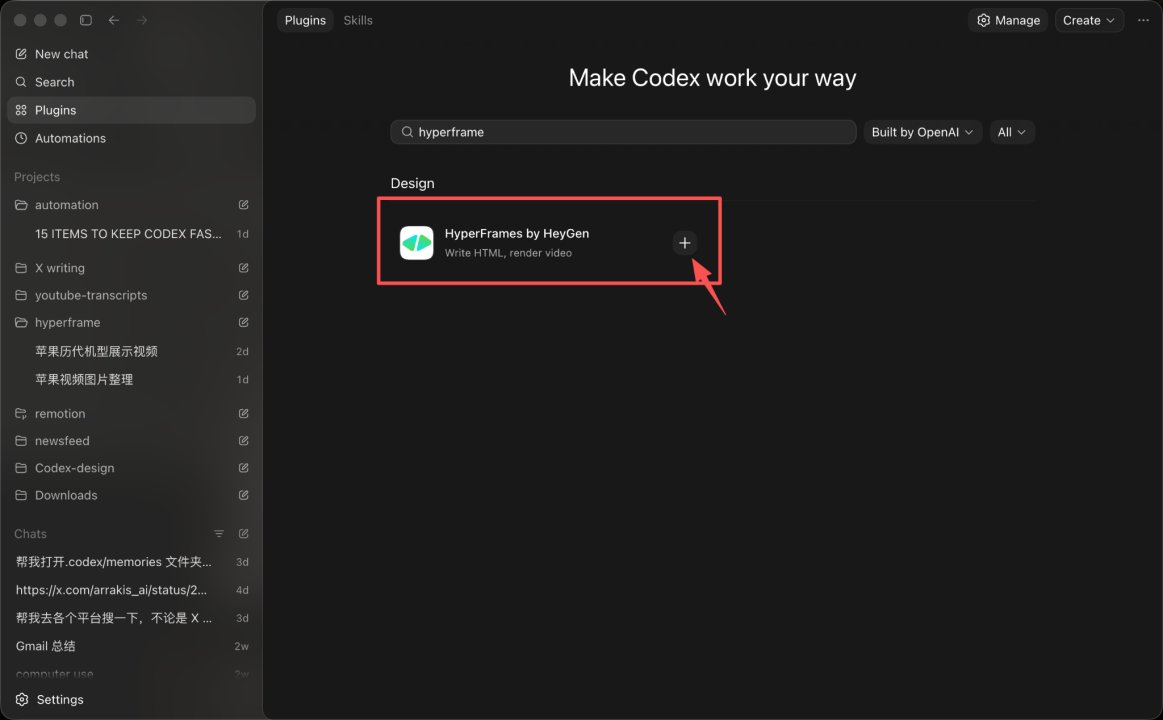Image resolution: width=1163 pixels, height=720 pixels.
Task: New chat in hyperframe project icon
Action: (x=243, y=323)
